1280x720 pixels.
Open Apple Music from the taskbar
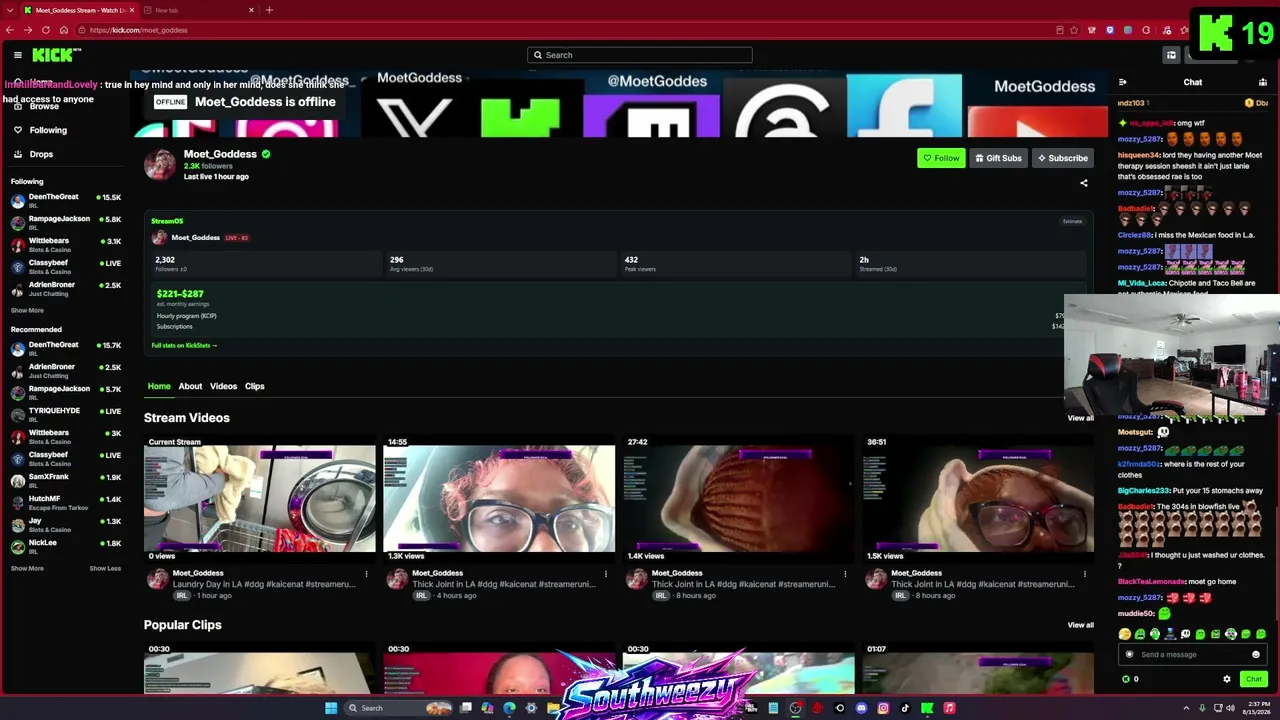tap(949, 708)
